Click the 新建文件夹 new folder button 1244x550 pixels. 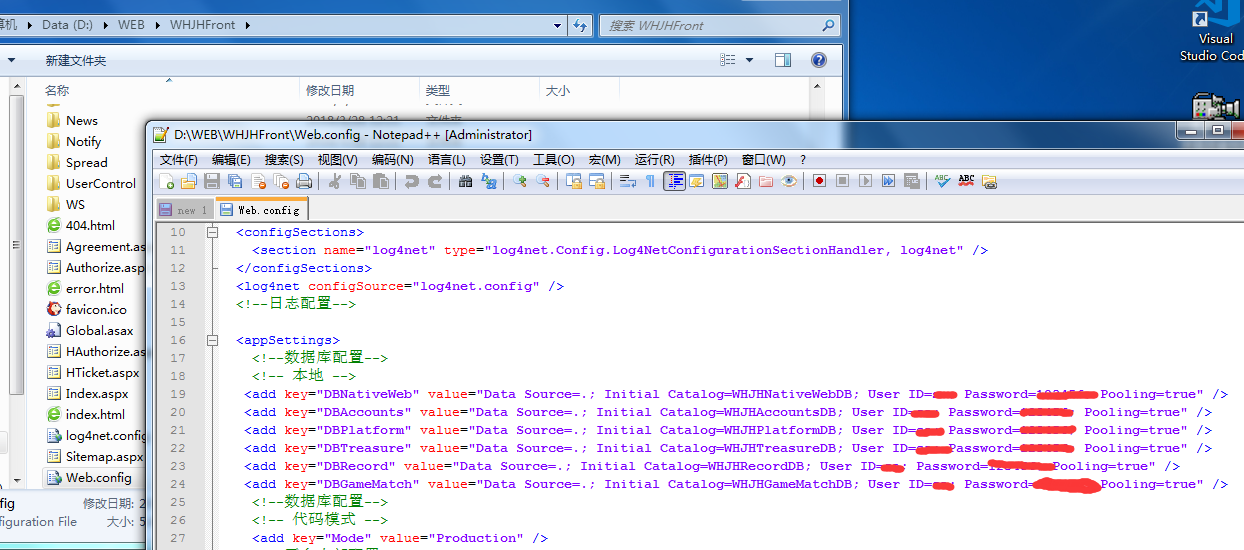(75, 61)
